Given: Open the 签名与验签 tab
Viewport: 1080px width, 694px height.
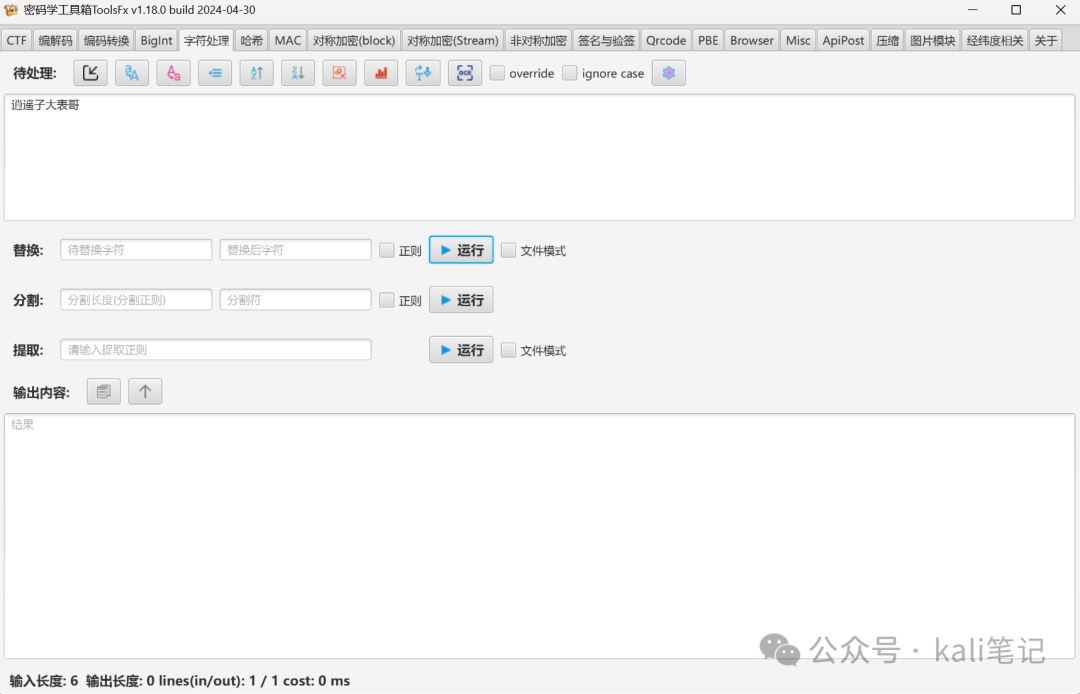Looking at the screenshot, I should pyautogui.click(x=606, y=41).
